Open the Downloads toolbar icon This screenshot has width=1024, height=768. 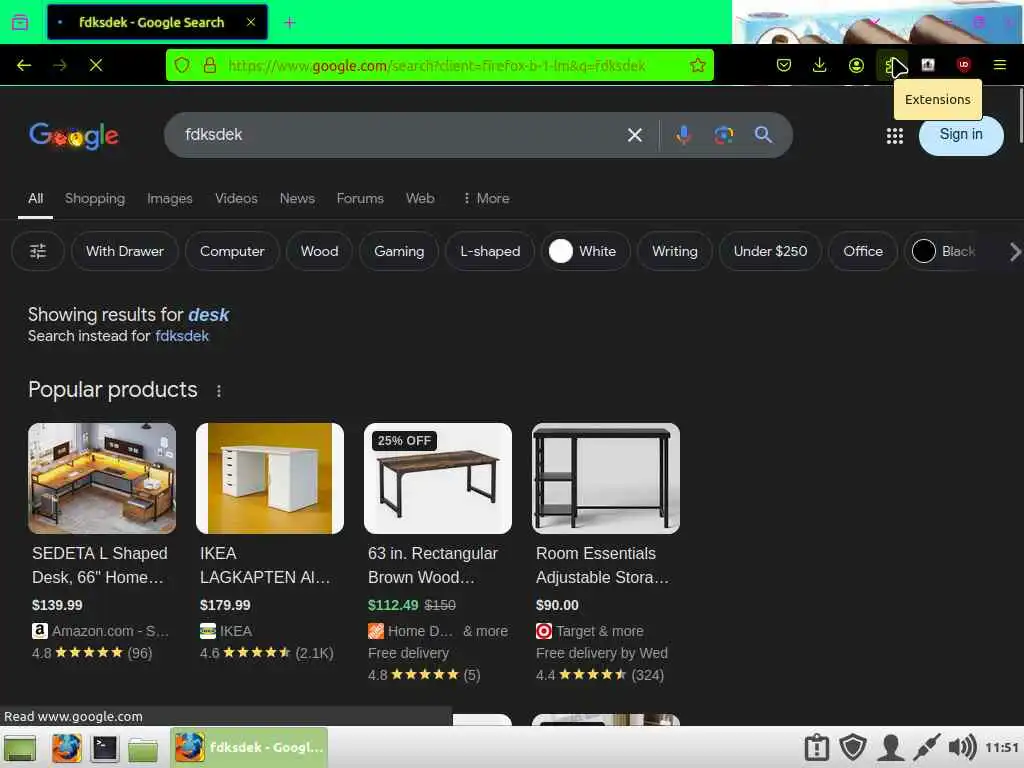tap(820, 65)
